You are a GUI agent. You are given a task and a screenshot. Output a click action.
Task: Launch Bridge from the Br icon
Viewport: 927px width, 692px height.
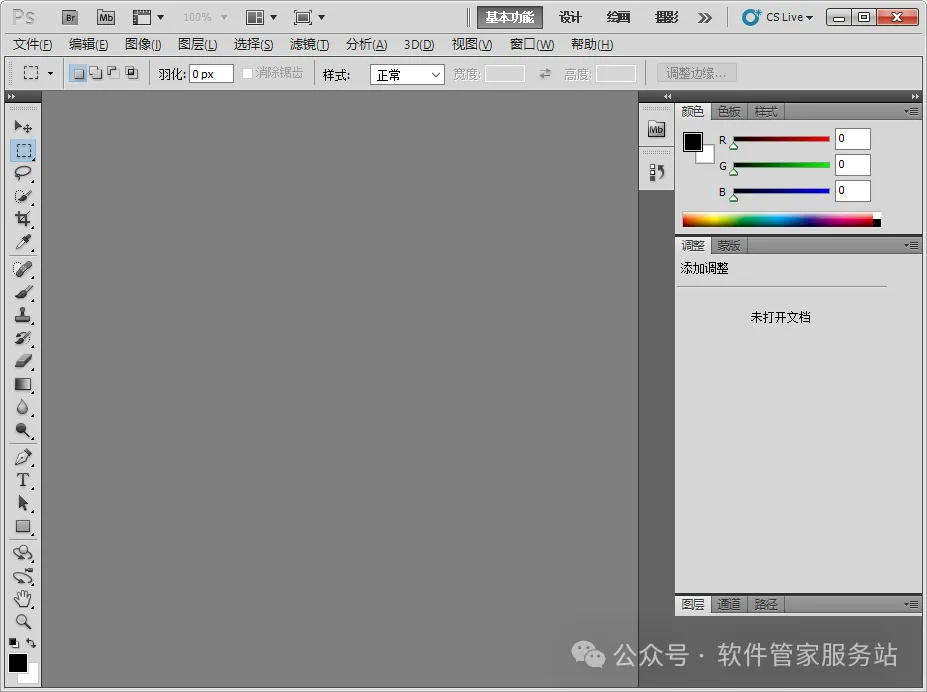tap(70, 18)
